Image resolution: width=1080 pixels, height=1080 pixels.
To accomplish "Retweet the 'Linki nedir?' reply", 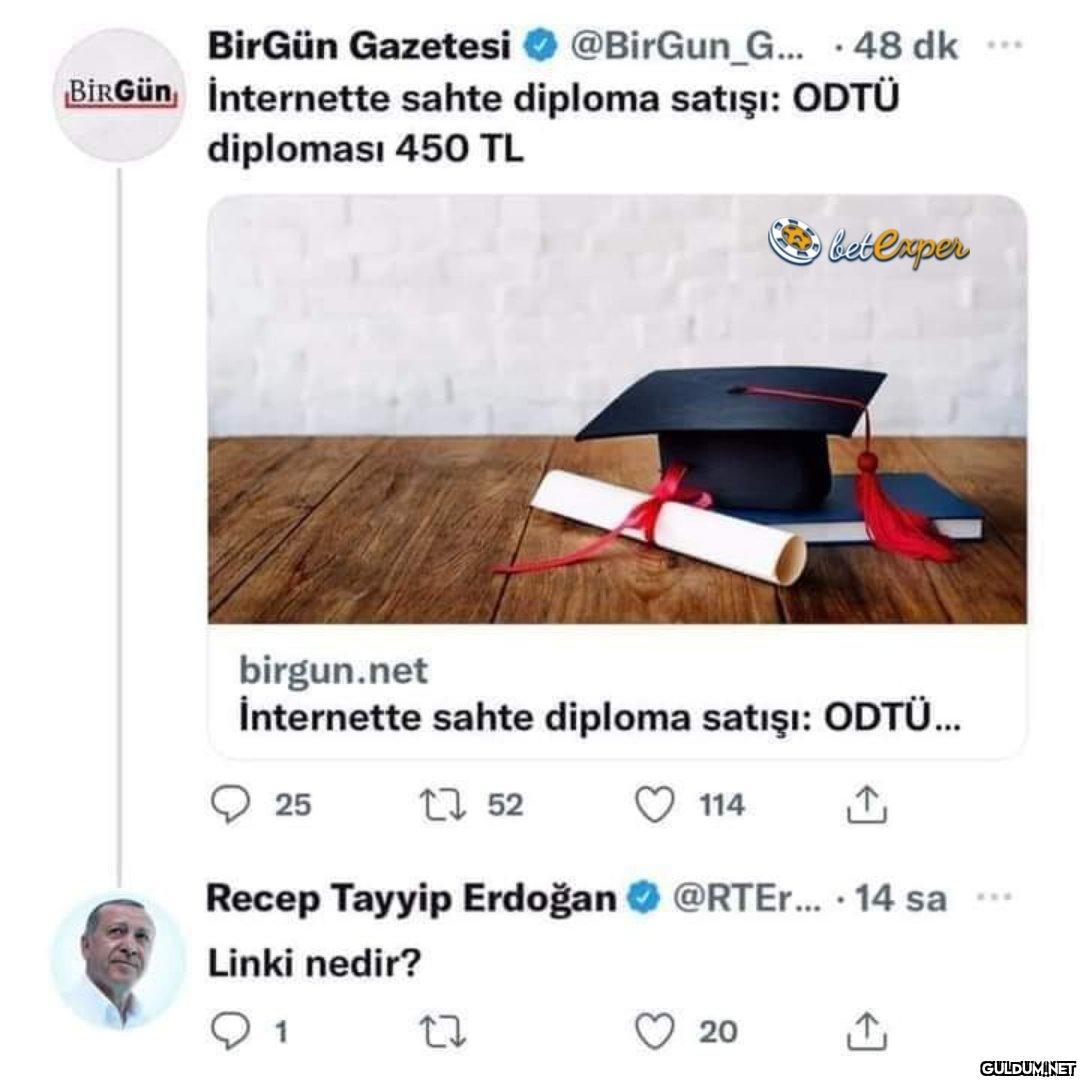I will tap(444, 1032).
